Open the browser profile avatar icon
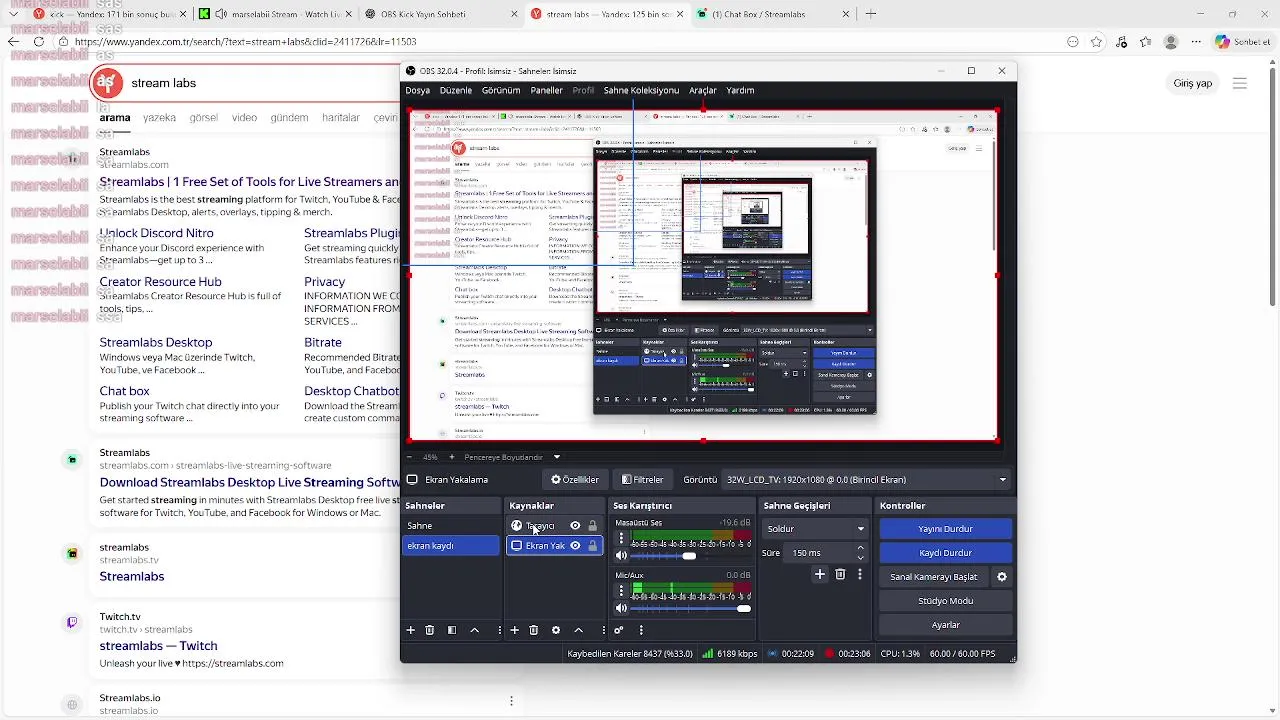The width and height of the screenshot is (1280, 720). [1171, 42]
